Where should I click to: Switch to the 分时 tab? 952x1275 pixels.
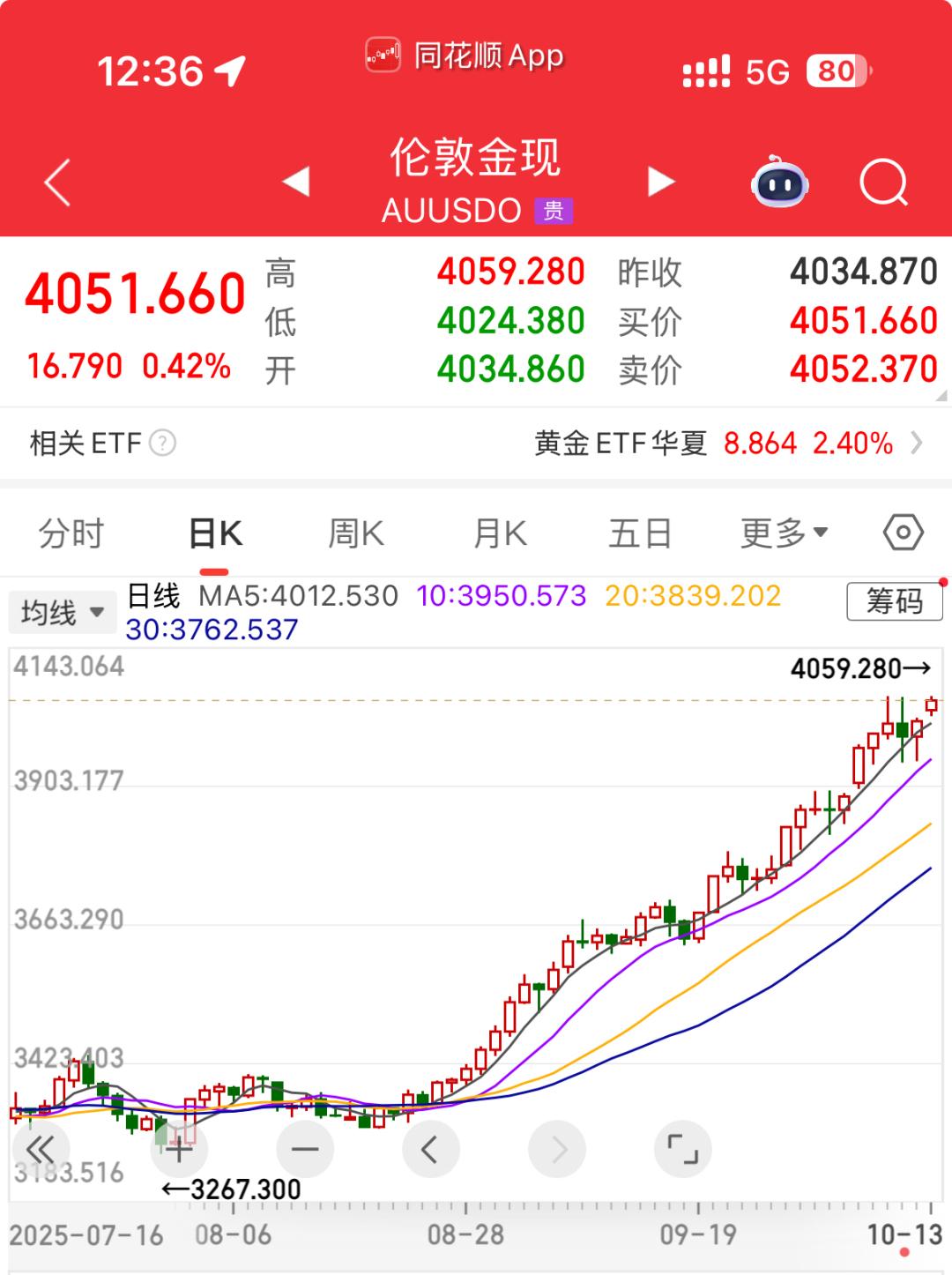(71, 533)
